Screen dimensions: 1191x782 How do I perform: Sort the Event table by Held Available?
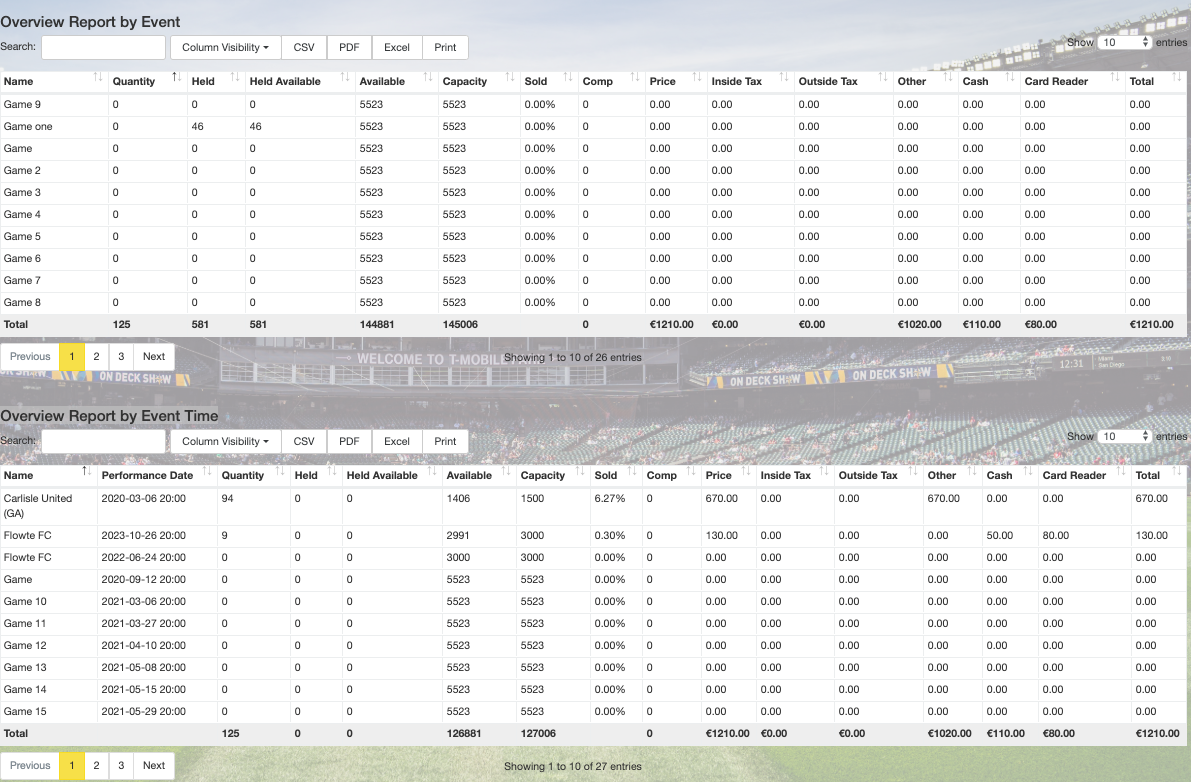point(299,81)
